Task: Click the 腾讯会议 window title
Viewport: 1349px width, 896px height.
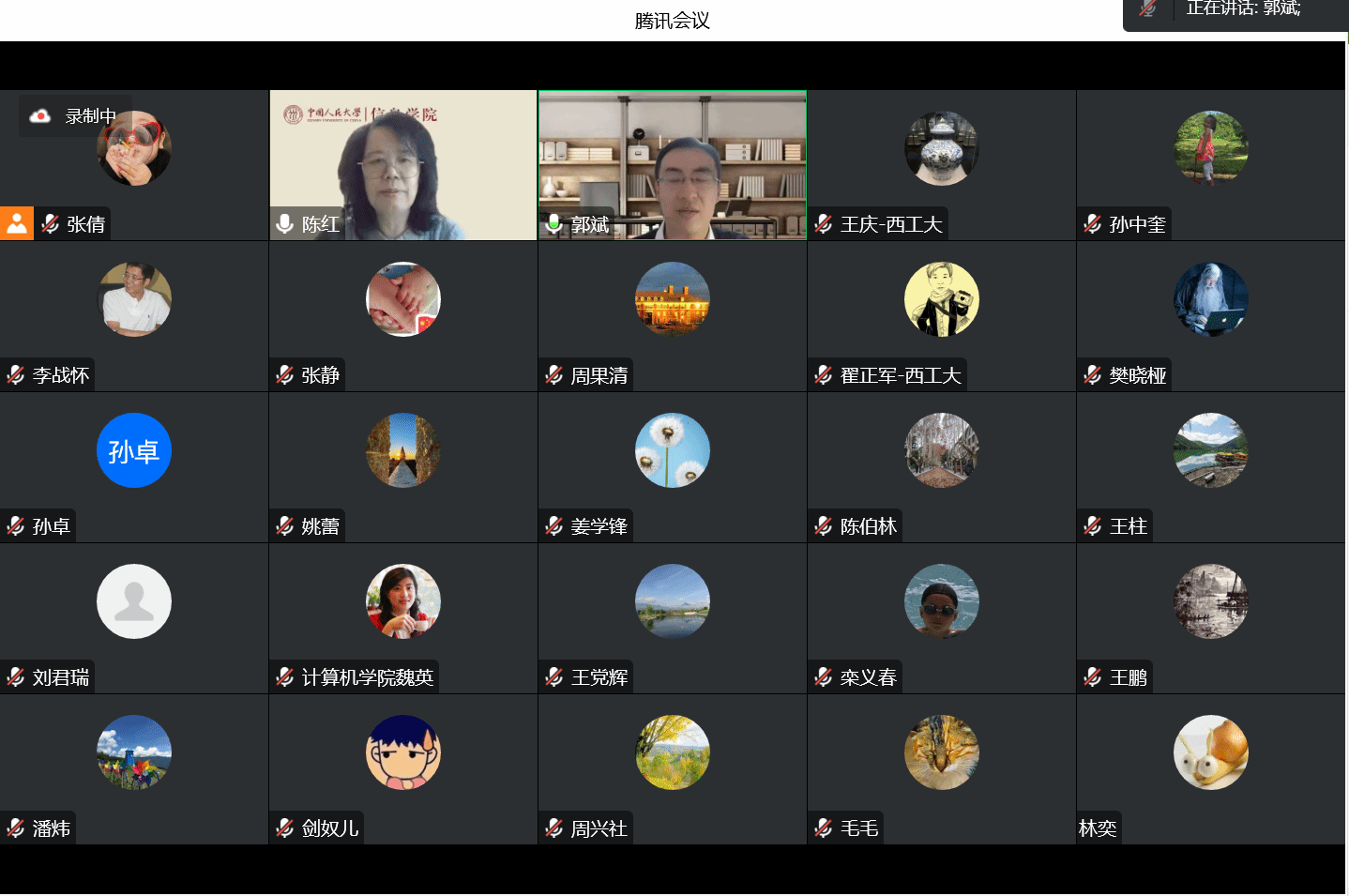Action: click(672, 21)
